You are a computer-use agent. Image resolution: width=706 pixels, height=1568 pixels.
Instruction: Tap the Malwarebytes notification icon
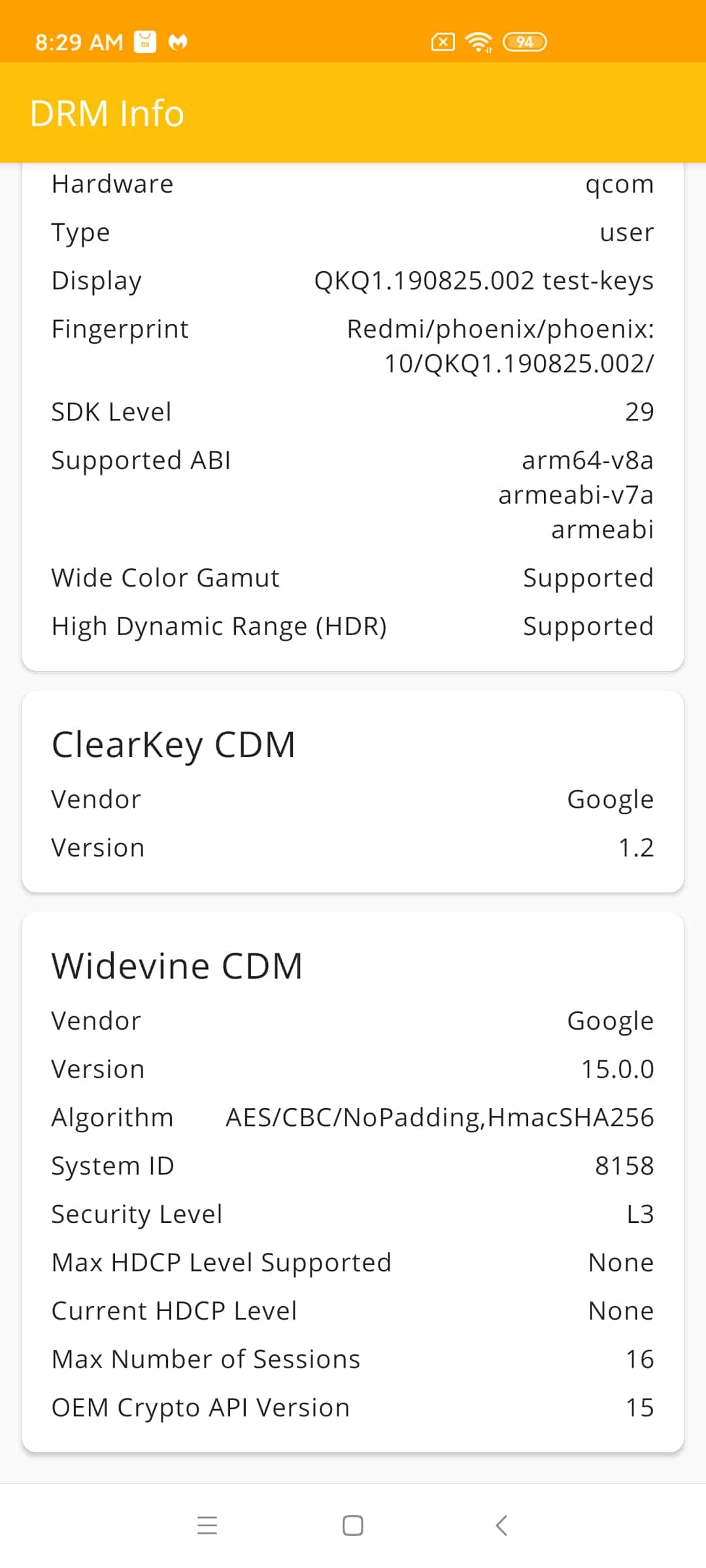point(178,42)
